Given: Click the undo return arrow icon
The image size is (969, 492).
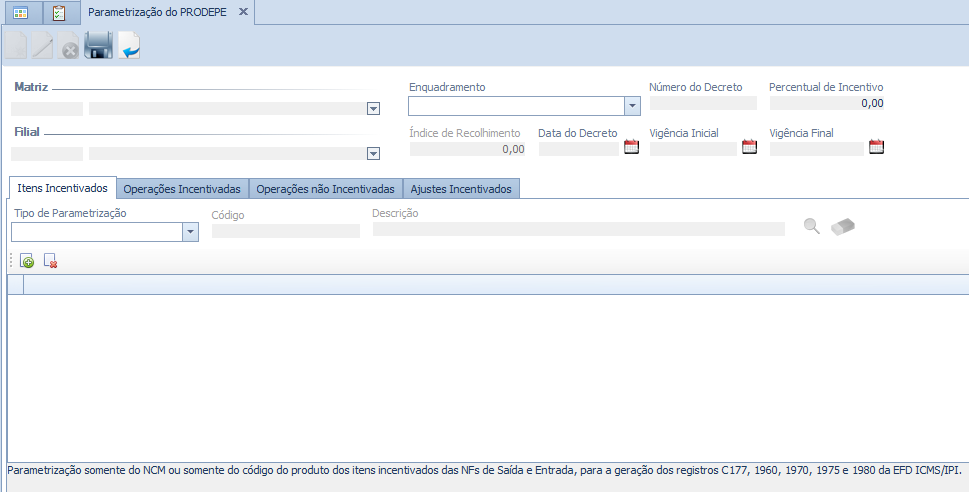Looking at the screenshot, I should click(129, 45).
